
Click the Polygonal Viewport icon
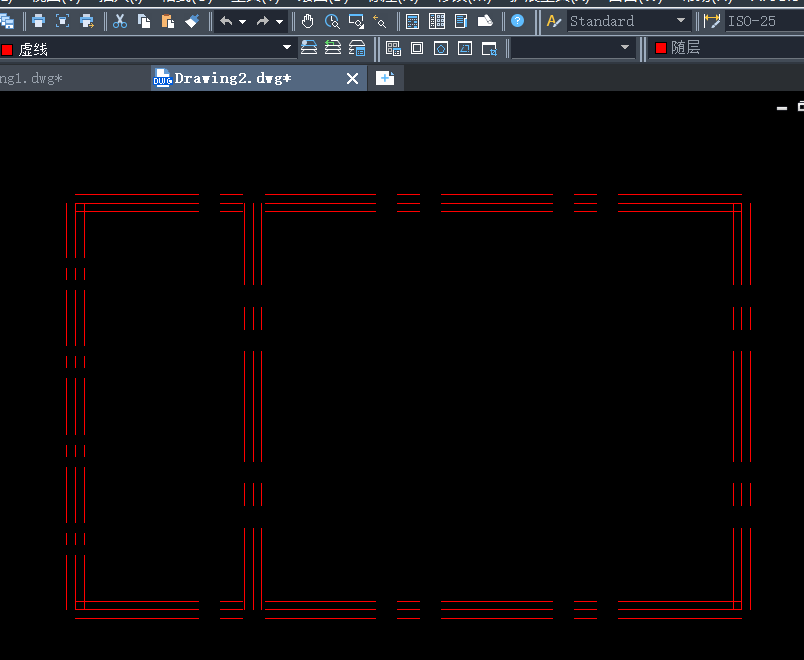tap(441, 48)
